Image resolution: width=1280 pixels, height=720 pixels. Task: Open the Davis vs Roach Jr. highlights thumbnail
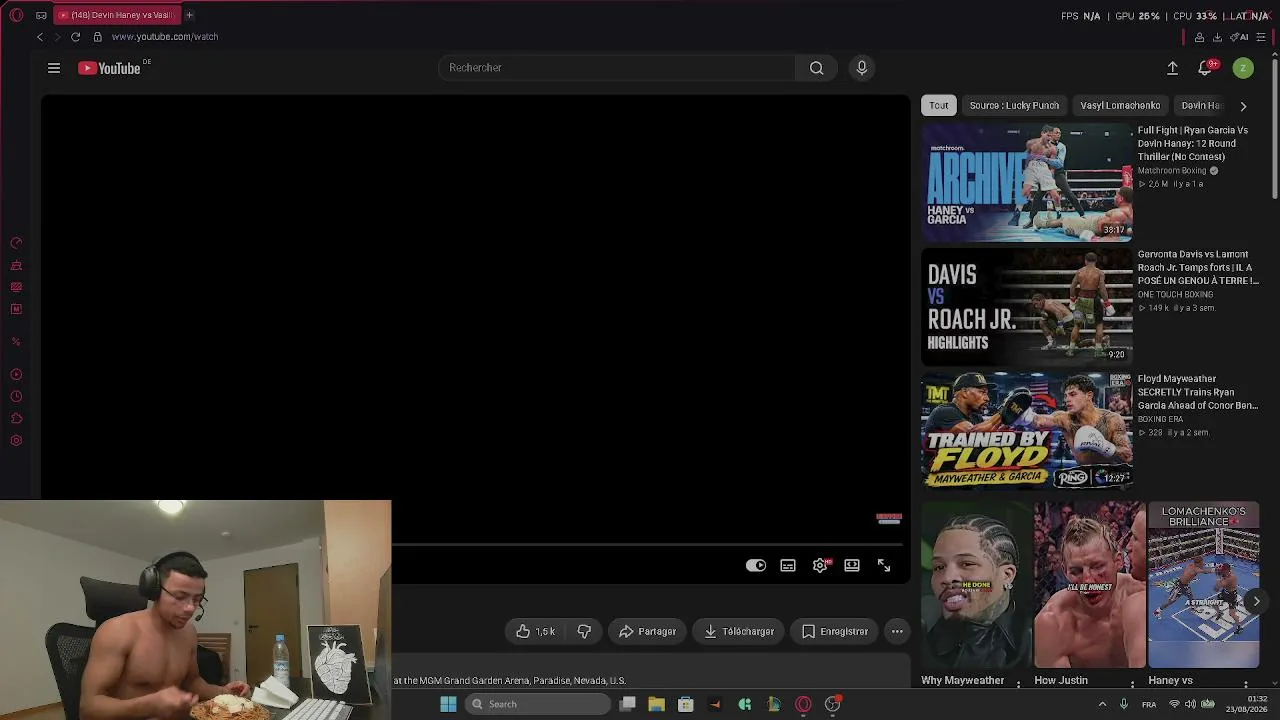(x=1027, y=307)
